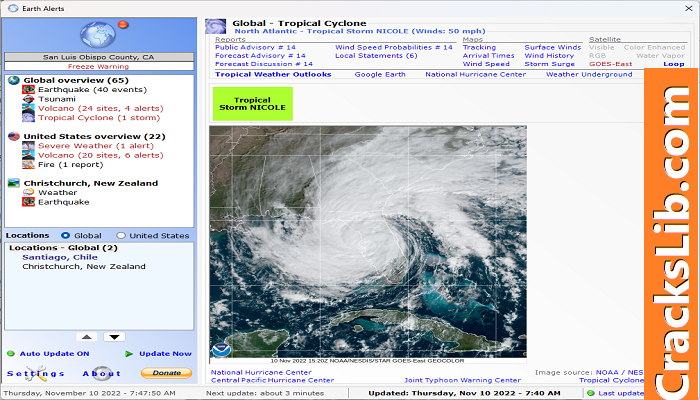Select the United States locations radio button
This screenshot has width=700, height=400.
point(121,235)
